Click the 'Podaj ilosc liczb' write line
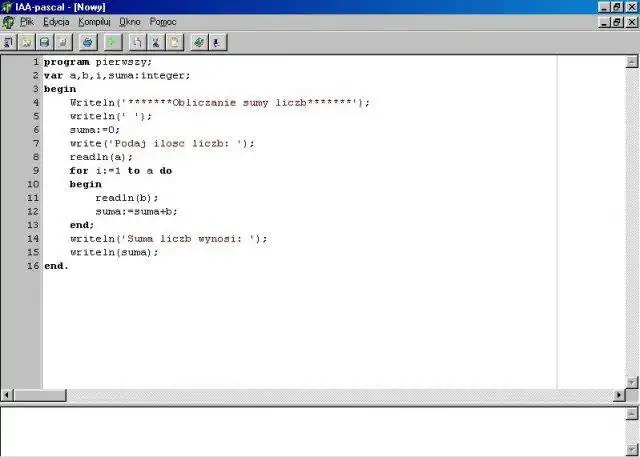The height and width of the screenshot is (457, 640). pyautogui.click(x=162, y=143)
